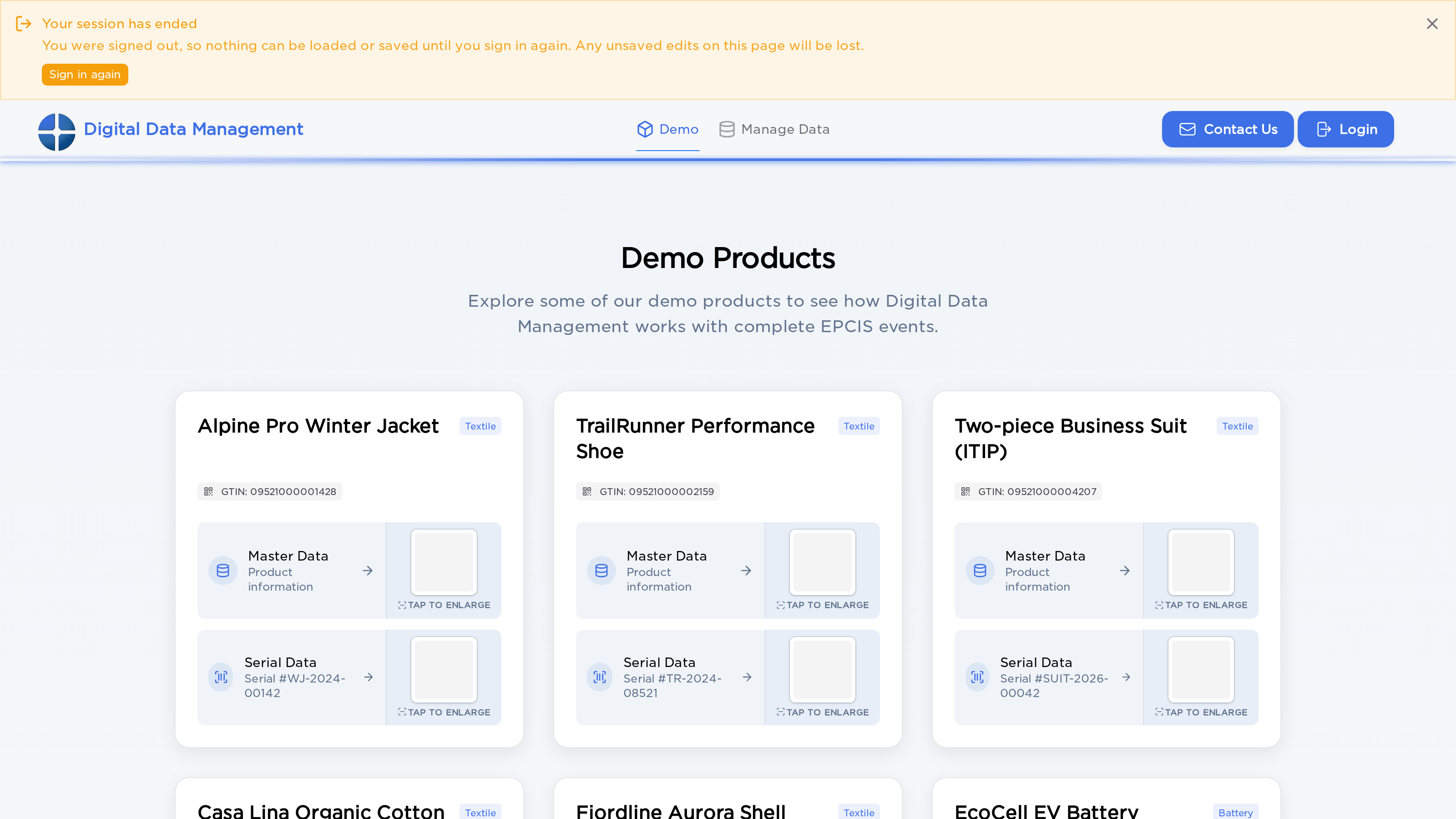The image size is (1456, 819).
Task: Click the arrow next to TrailRunner Master Data
Action: pyautogui.click(x=747, y=571)
